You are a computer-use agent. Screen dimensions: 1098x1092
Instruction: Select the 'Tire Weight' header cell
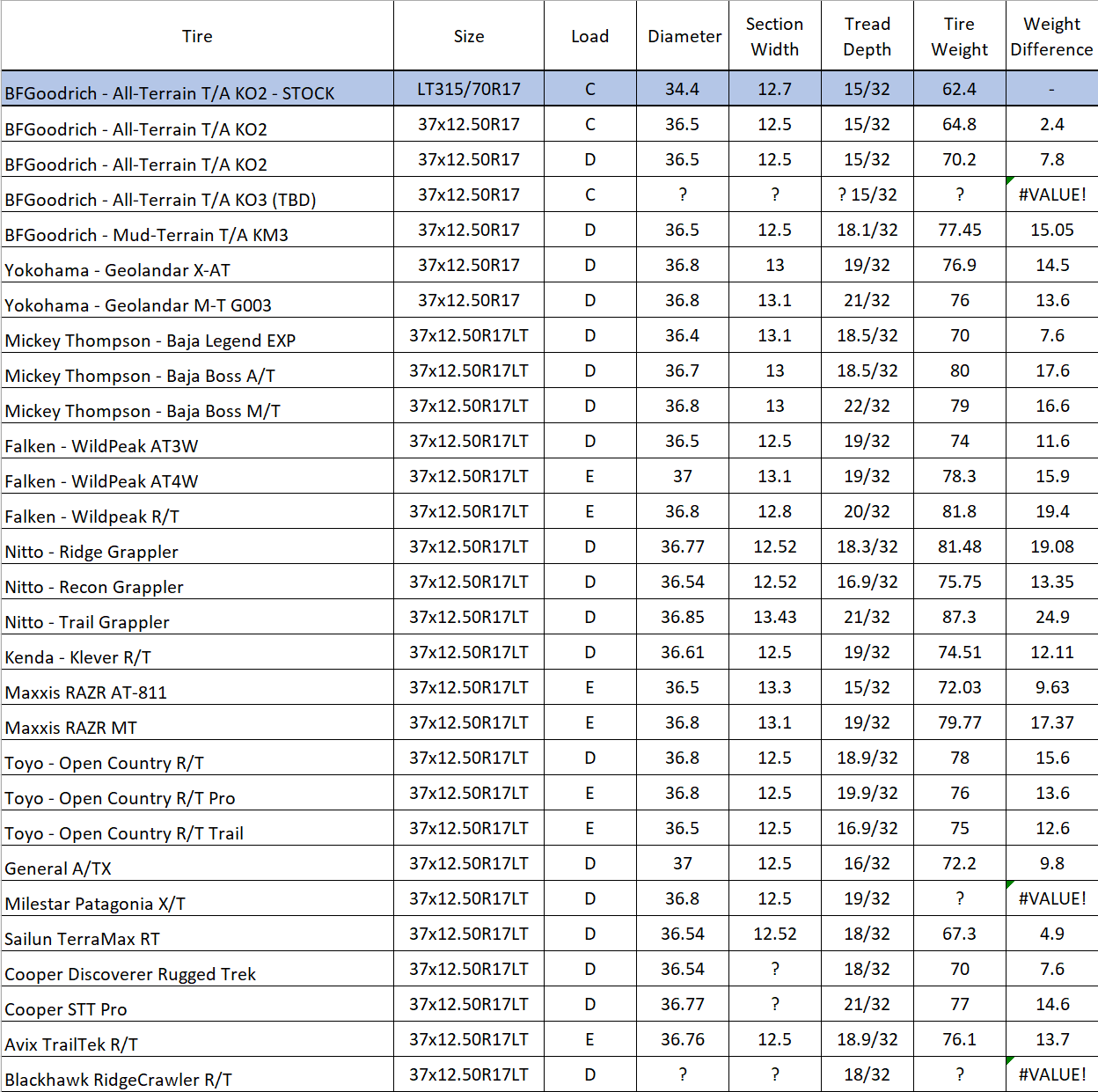tap(960, 36)
